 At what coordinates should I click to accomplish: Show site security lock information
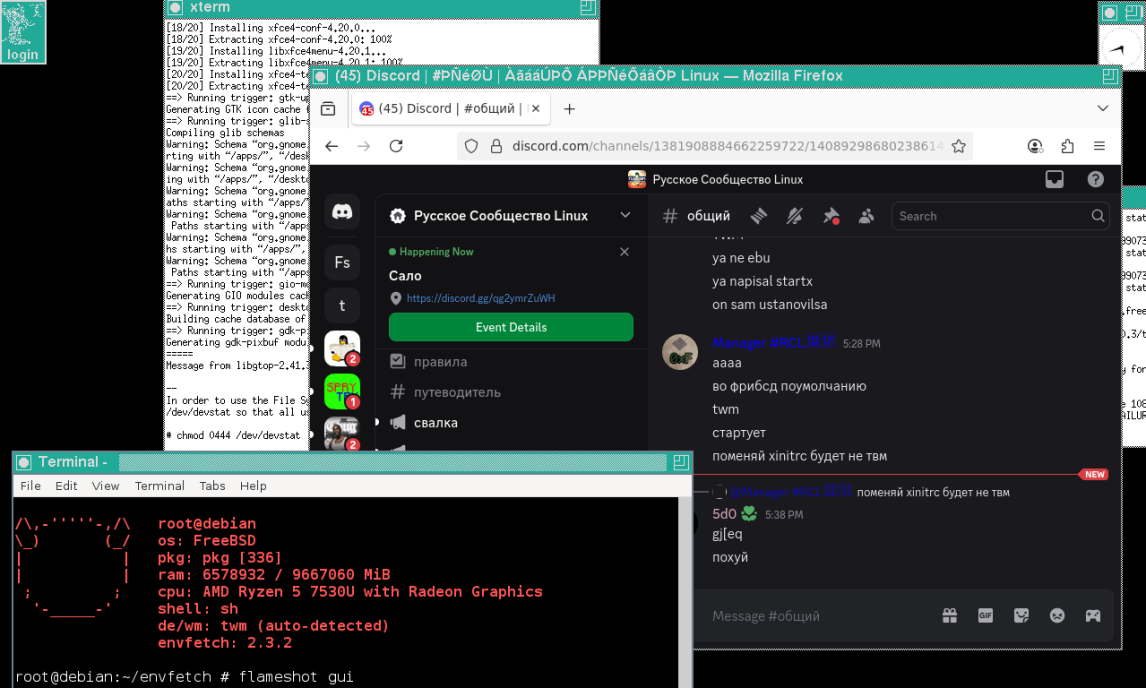pos(496,146)
